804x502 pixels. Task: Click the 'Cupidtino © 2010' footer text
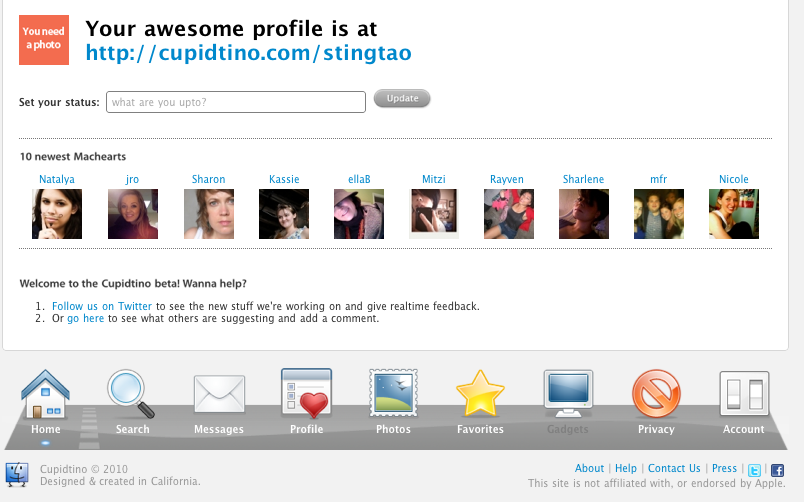tap(84, 469)
